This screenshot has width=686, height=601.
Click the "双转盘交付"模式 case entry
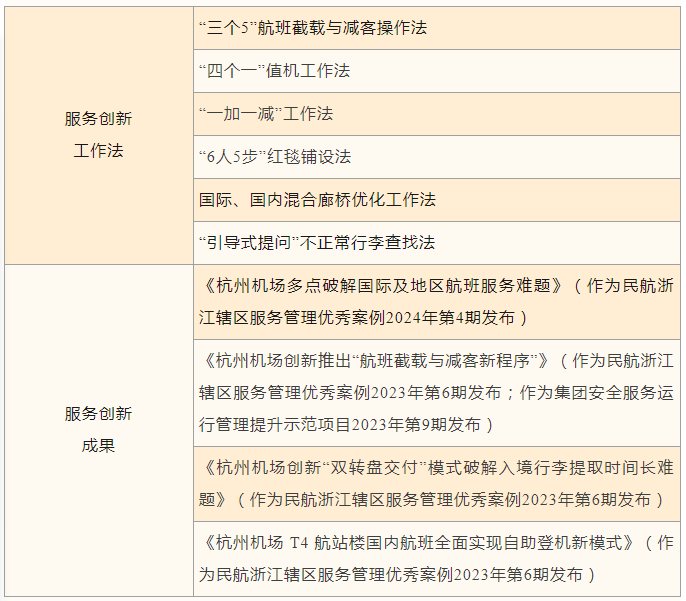coord(437,484)
